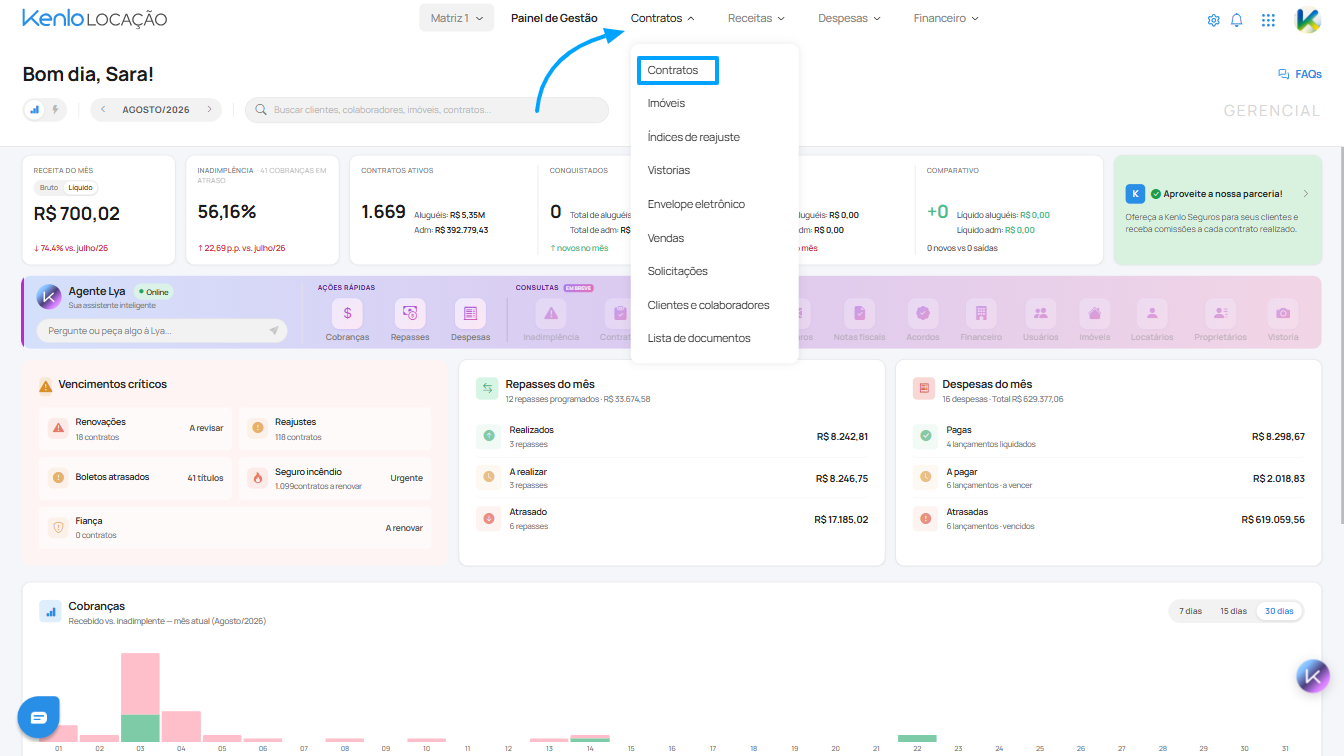Collapse the Contratos menu
The image size is (1344, 756).
[x=663, y=18]
